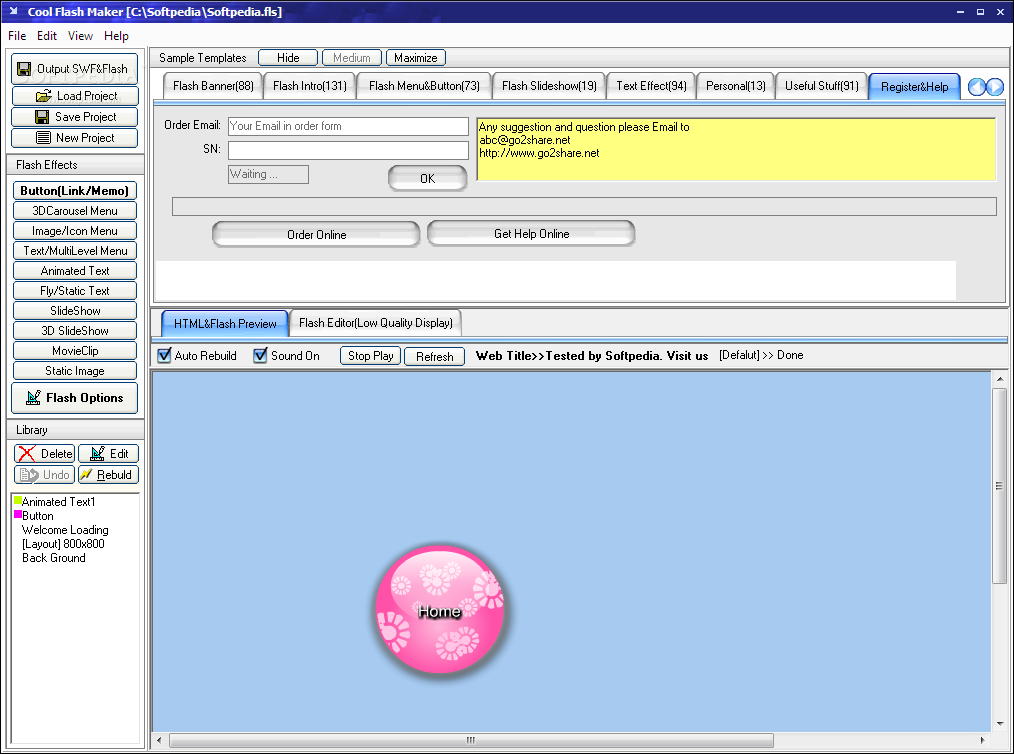This screenshot has height=754, width=1014.
Task: Click the Order Online button
Action: [x=316, y=235]
